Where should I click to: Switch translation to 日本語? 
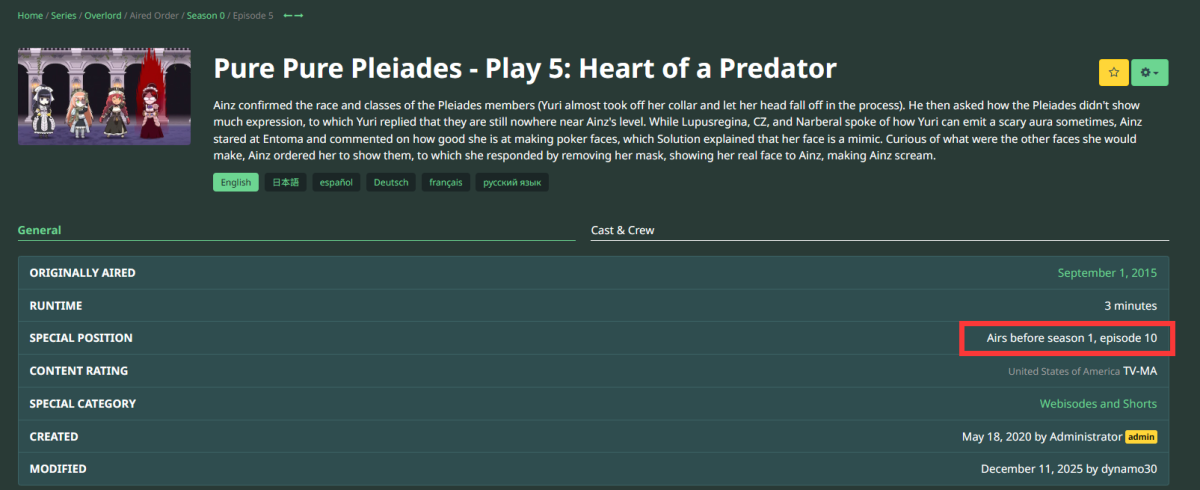tap(285, 182)
